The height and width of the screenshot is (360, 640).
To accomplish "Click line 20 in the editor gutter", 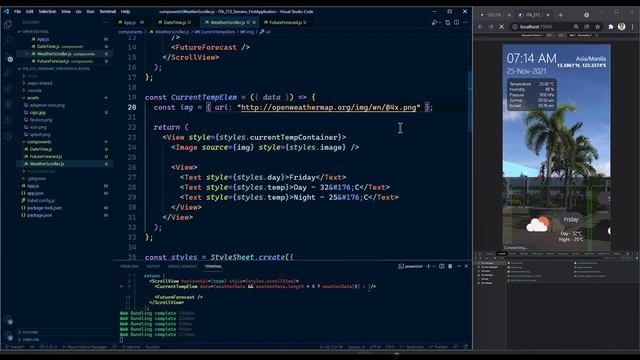I will click(x=132, y=107).
